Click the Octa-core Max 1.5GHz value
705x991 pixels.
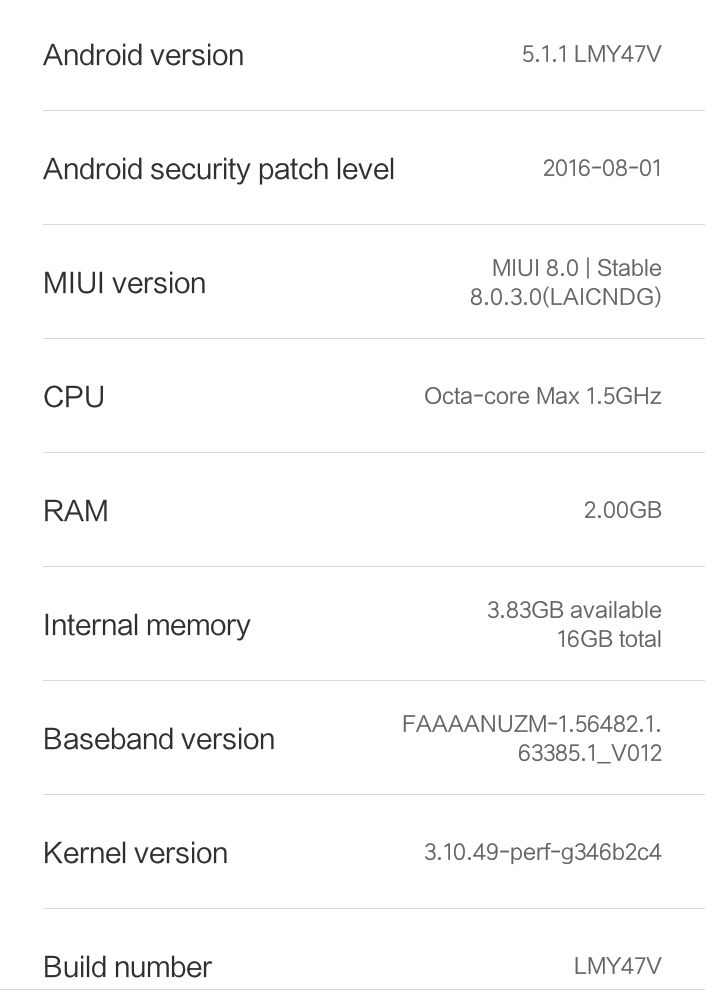click(x=542, y=396)
